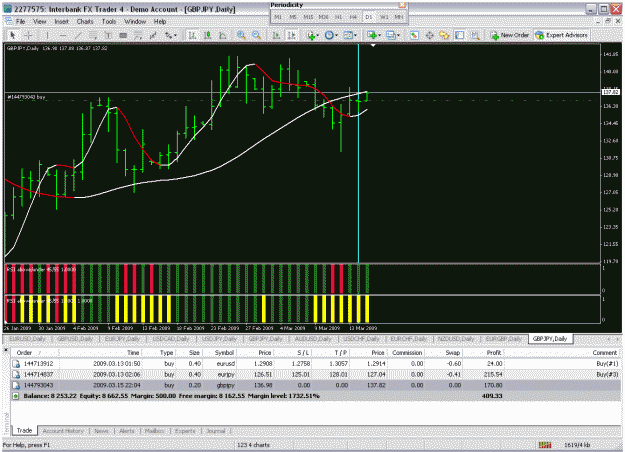Image resolution: width=625 pixels, height=452 pixels.
Task: Switch to the USDCAD,Daily chart tab
Action: coord(171,339)
